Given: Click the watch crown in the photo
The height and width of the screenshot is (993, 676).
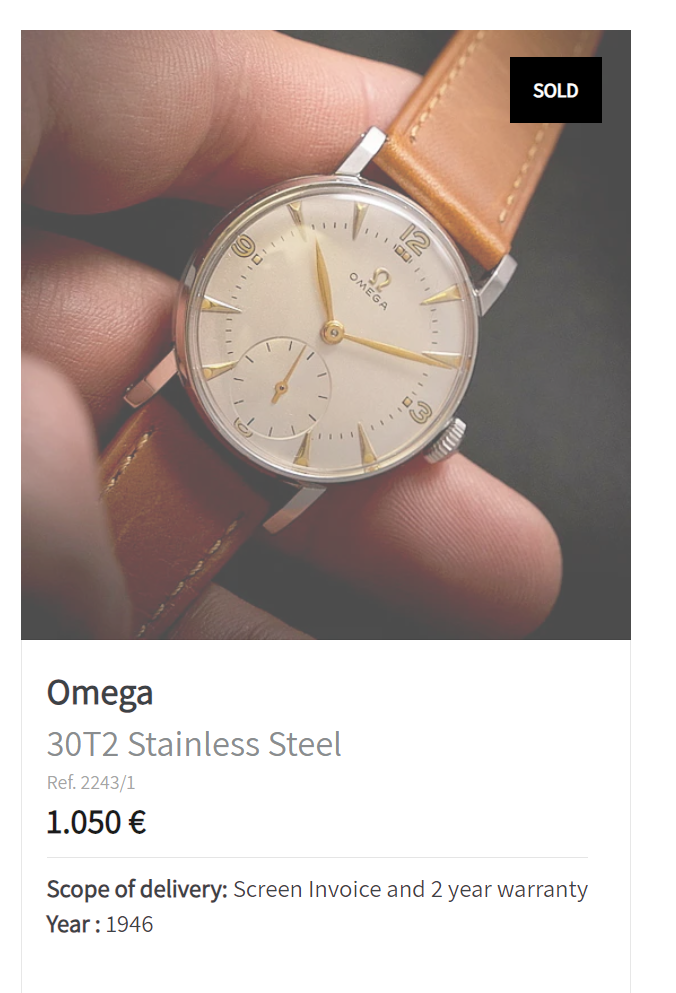Looking at the screenshot, I should click(x=446, y=440).
